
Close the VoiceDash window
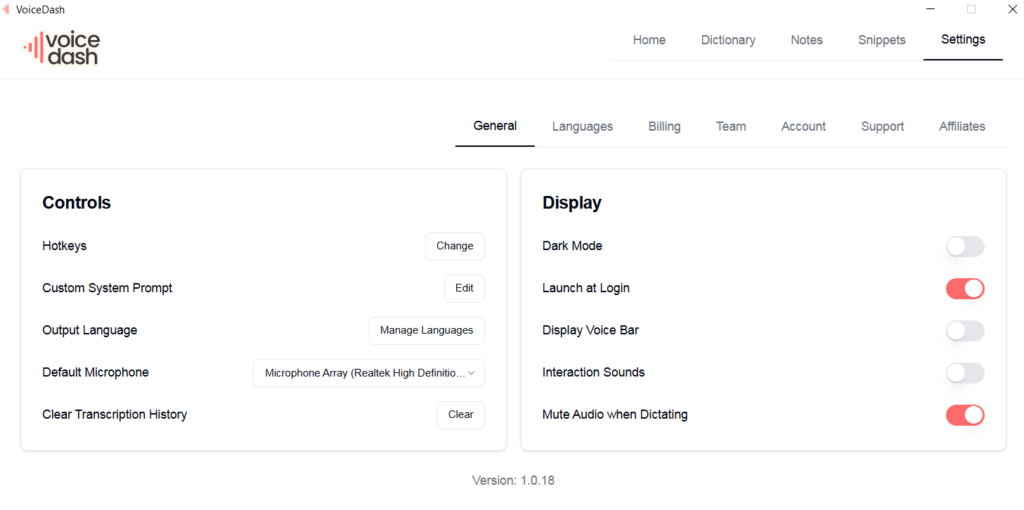click(1012, 9)
